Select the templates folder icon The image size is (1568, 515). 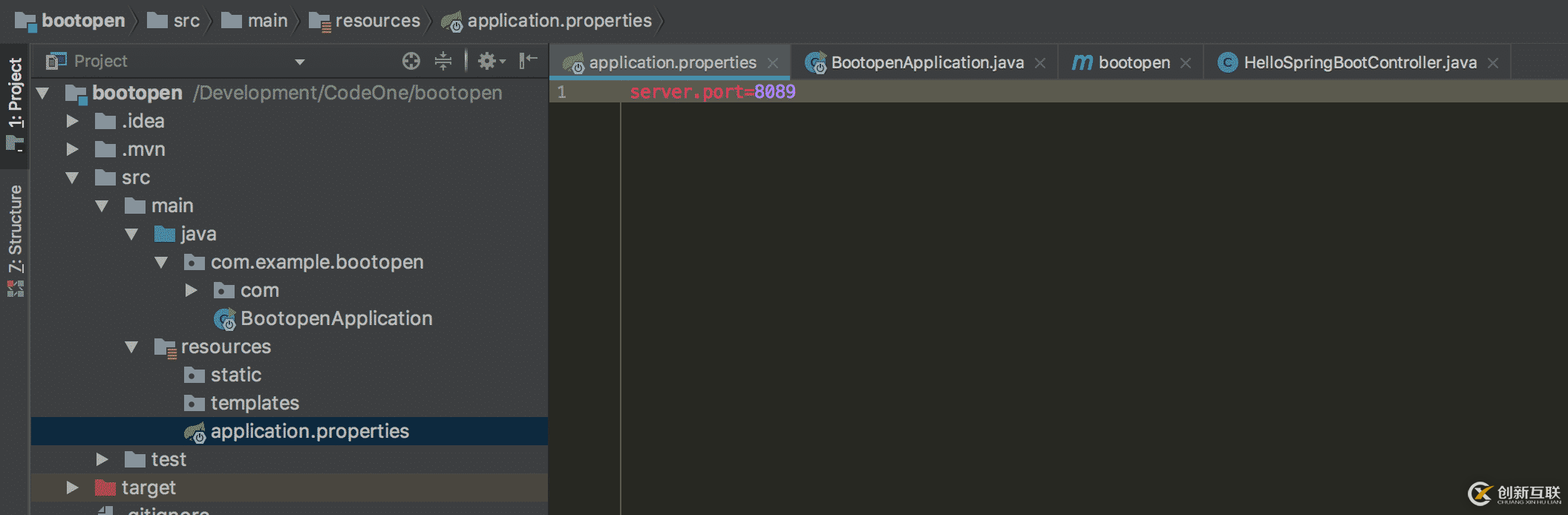pos(195,403)
